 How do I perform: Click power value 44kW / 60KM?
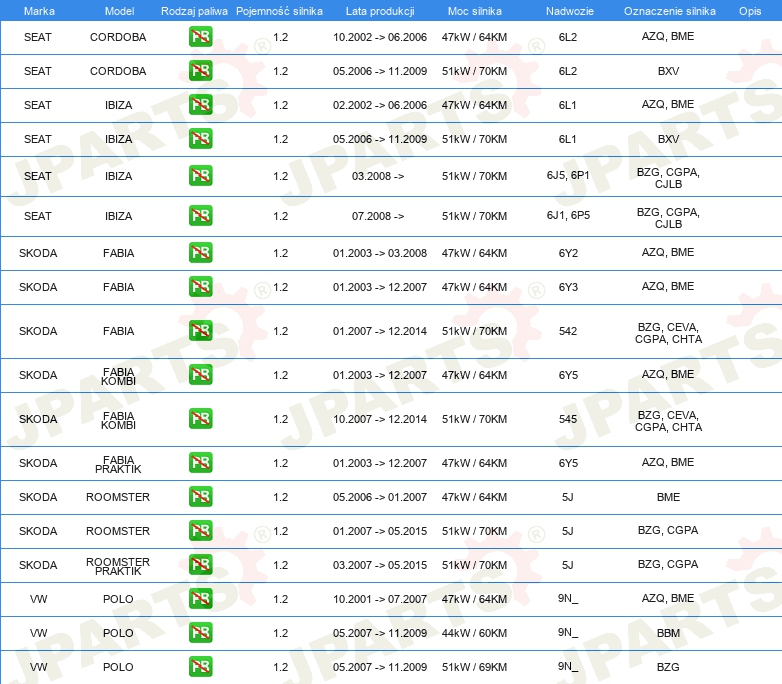(x=474, y=633)
